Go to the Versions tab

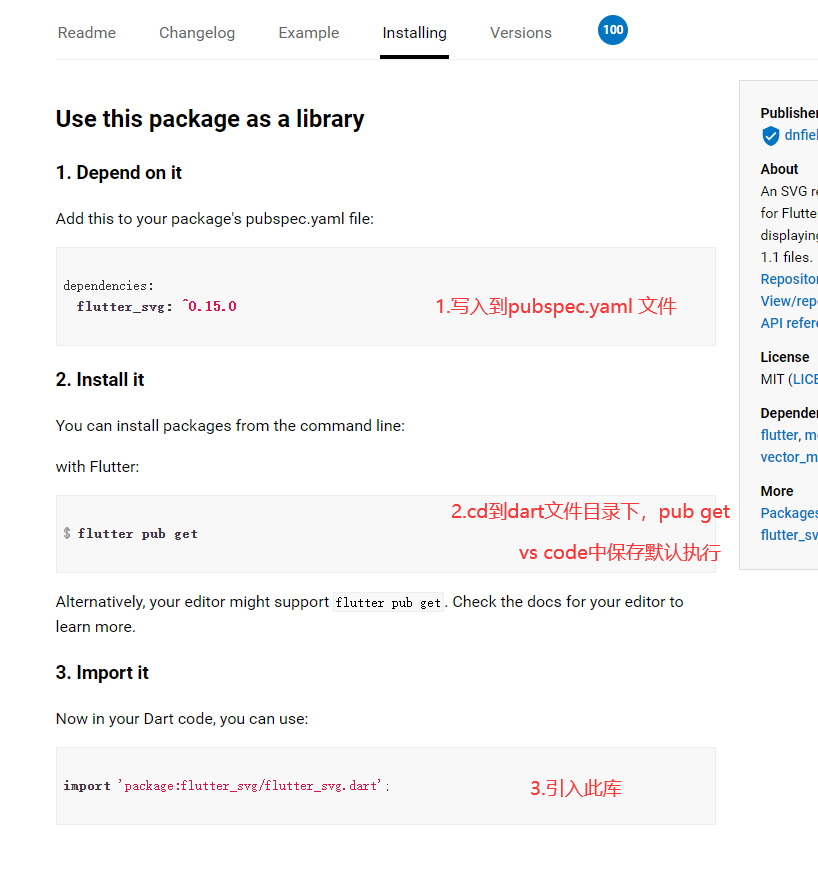click(x=520, y=33)
